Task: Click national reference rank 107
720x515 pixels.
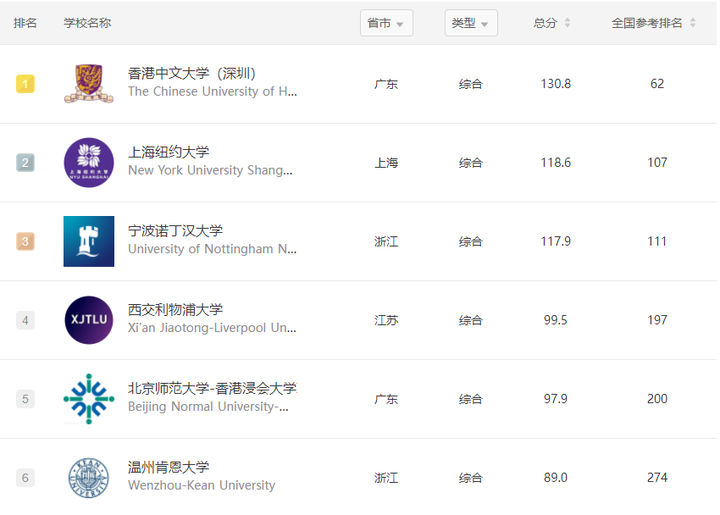Action: [x=657, y=162]
